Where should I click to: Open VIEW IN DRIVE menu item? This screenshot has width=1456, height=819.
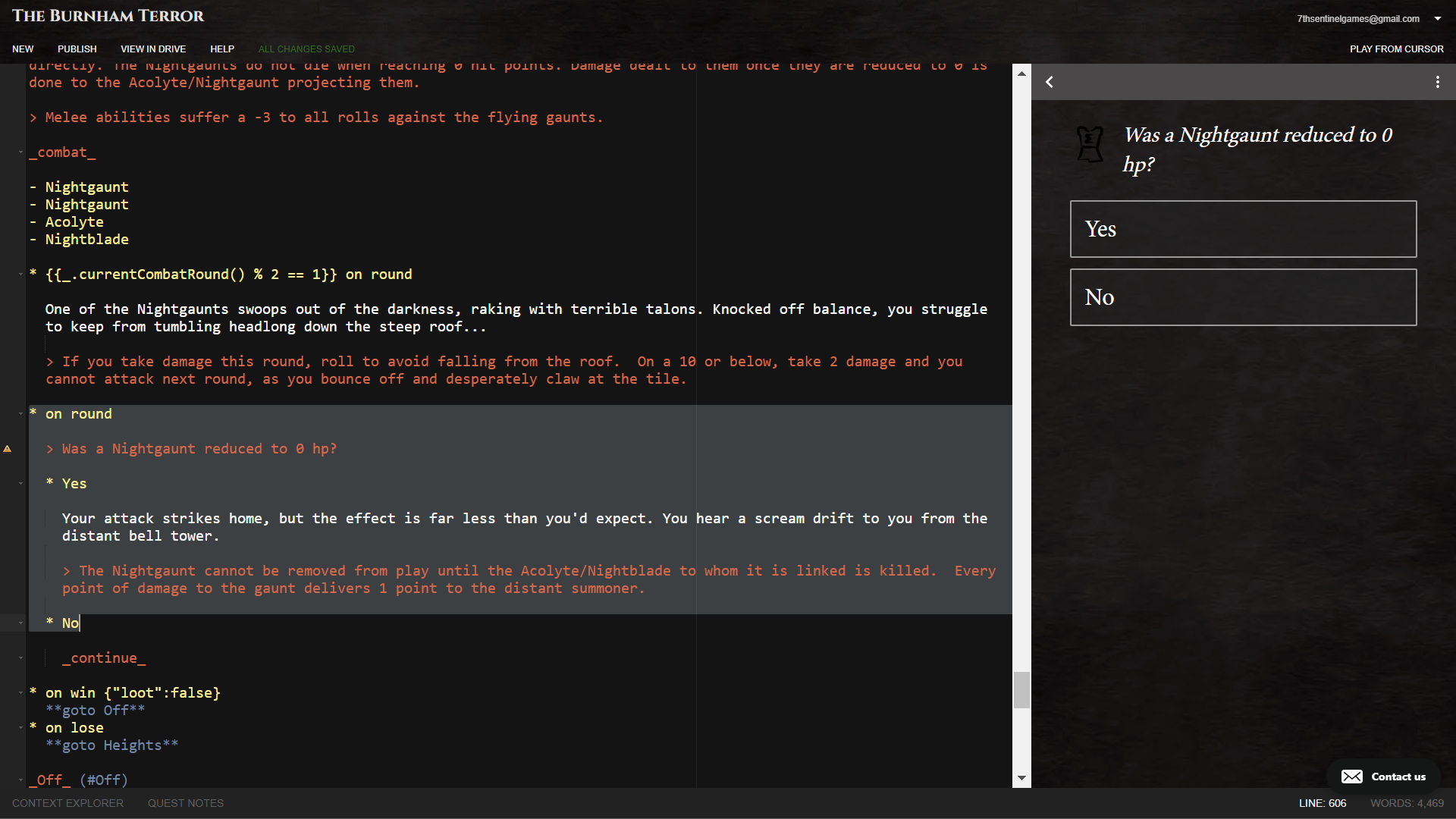[152, 49]
